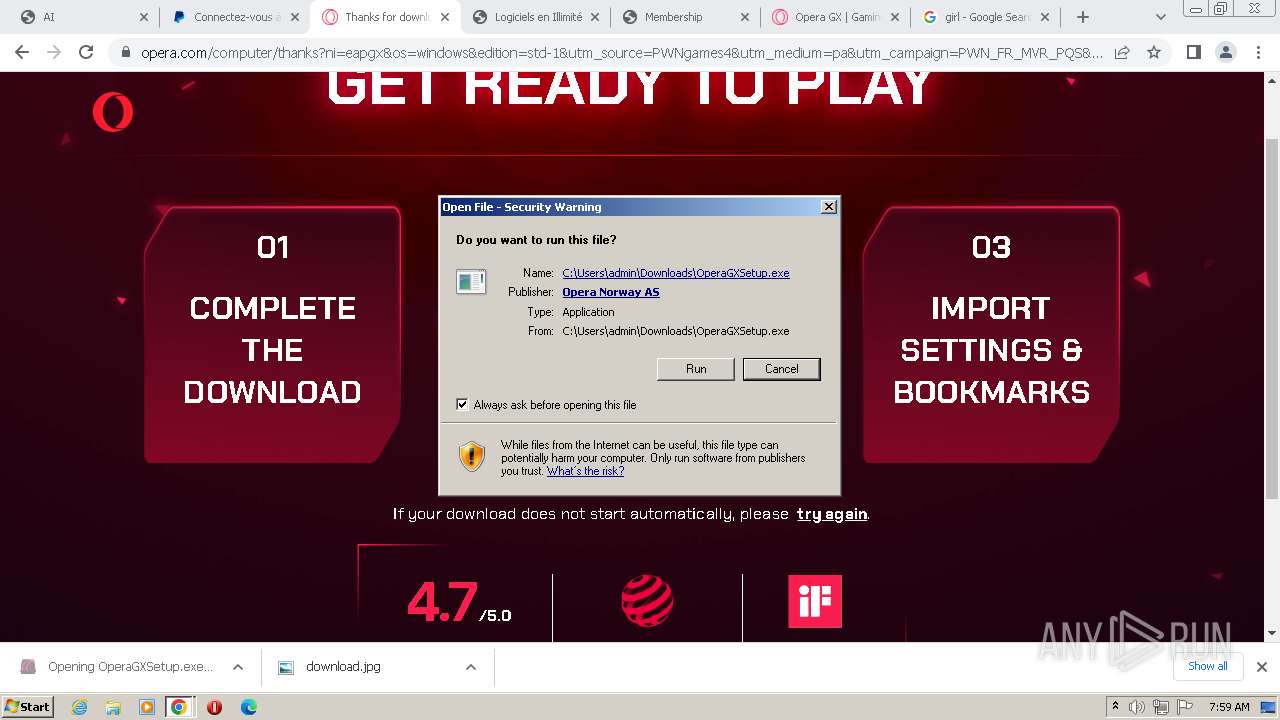Click the 01 Complete the Download card

point(272,334)
